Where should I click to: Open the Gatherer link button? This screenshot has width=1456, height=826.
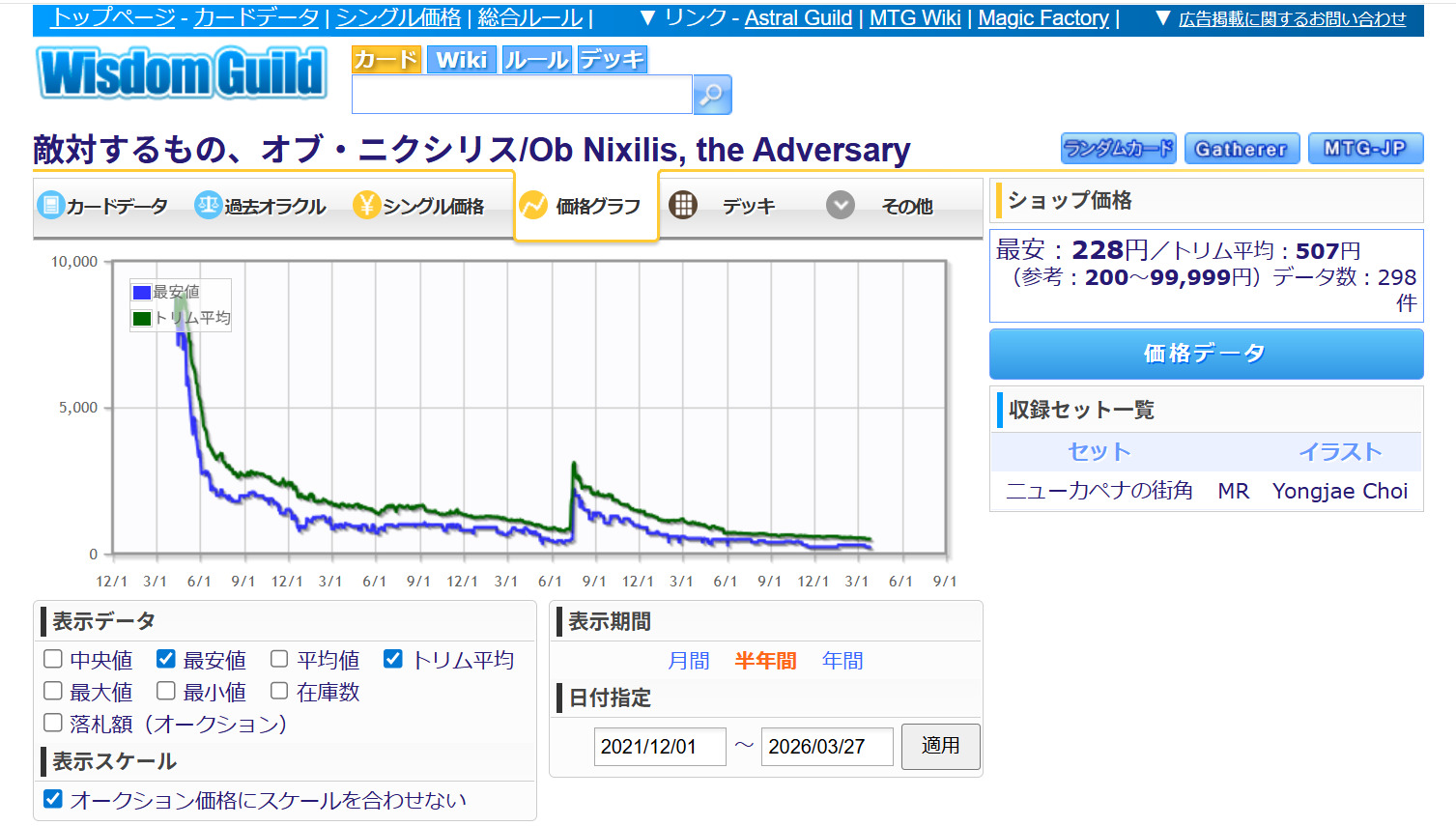(1241, 149)
